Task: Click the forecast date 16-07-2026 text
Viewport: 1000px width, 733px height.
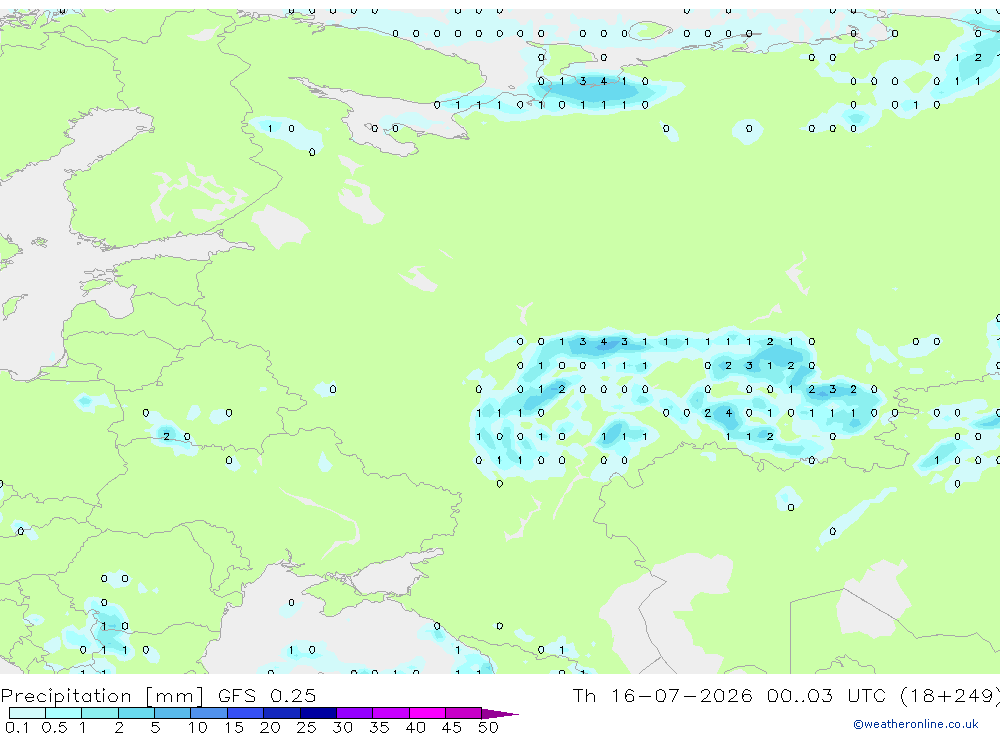Action: point(681,696)
